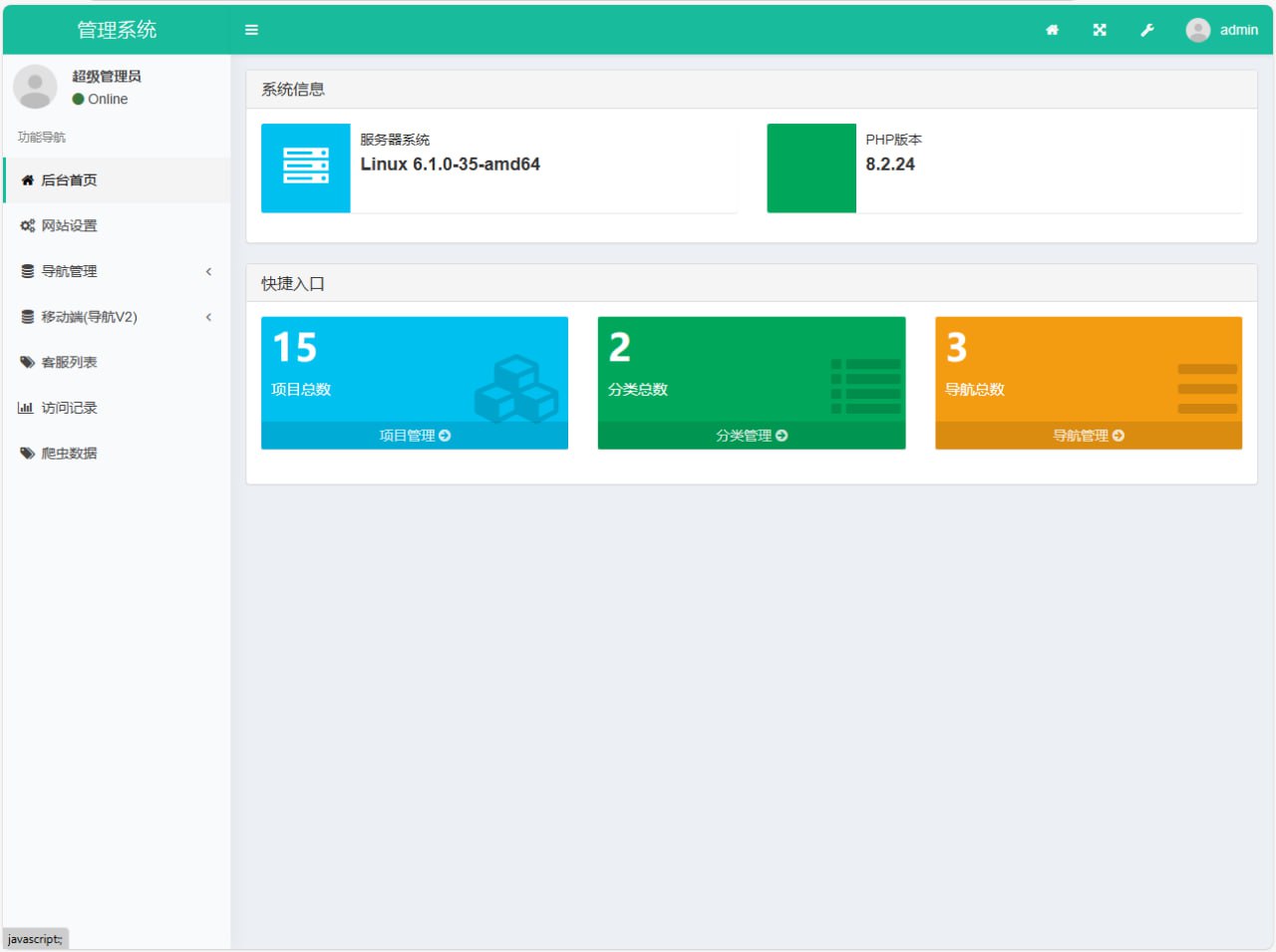The width and height of the screenshot is (1276, 952).
Task: Click the fullscreen expand icon in header
Action: coord(1100,30)
